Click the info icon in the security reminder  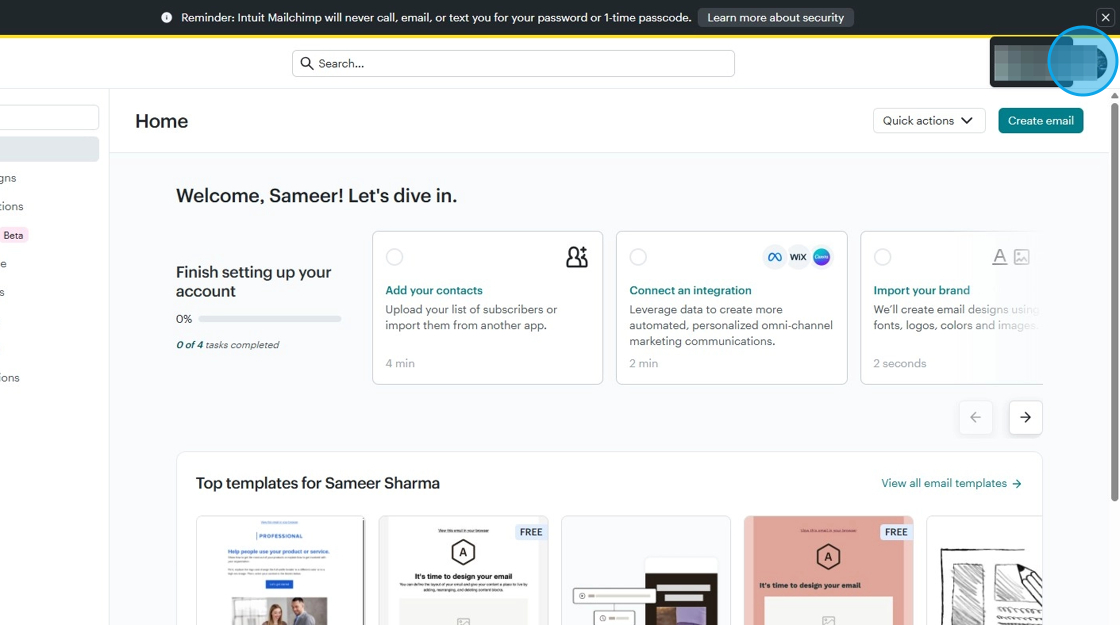pos(166,18)
